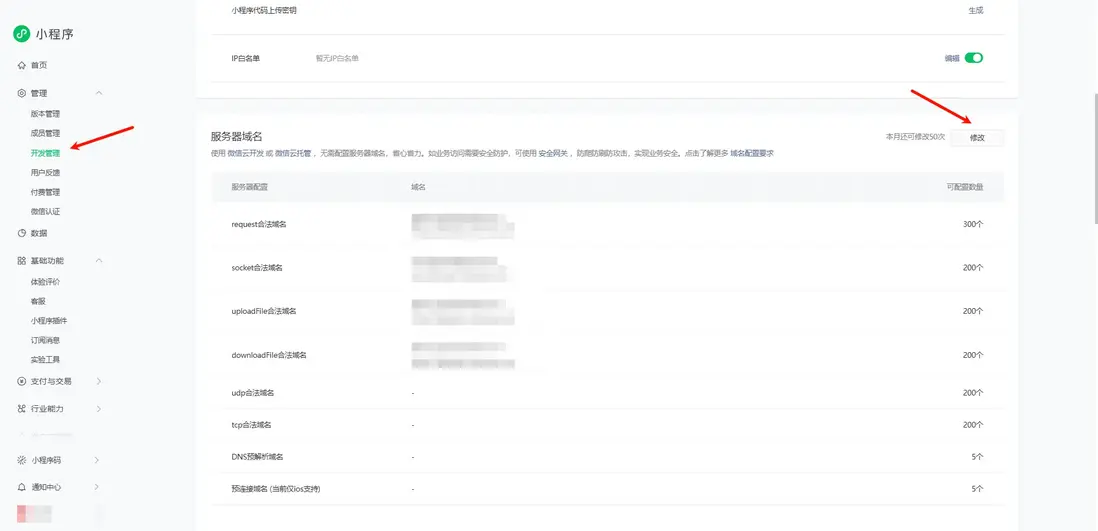Open 用户反馈 in sidebar
1098x531 pixels.
coord(46,172)
